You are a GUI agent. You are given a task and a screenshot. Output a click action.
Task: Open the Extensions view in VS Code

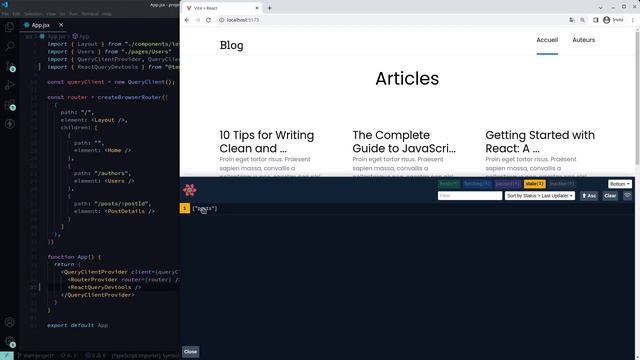[x=9, y=105]
